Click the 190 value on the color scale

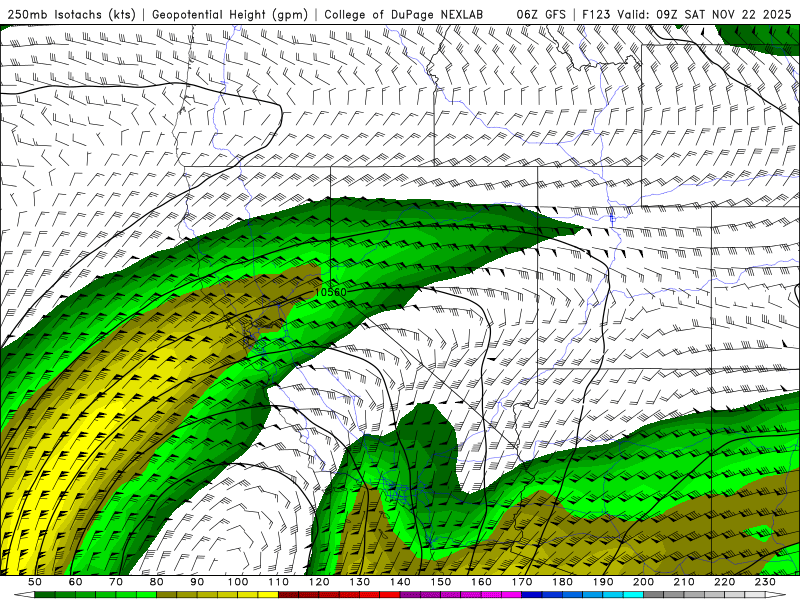603,582
